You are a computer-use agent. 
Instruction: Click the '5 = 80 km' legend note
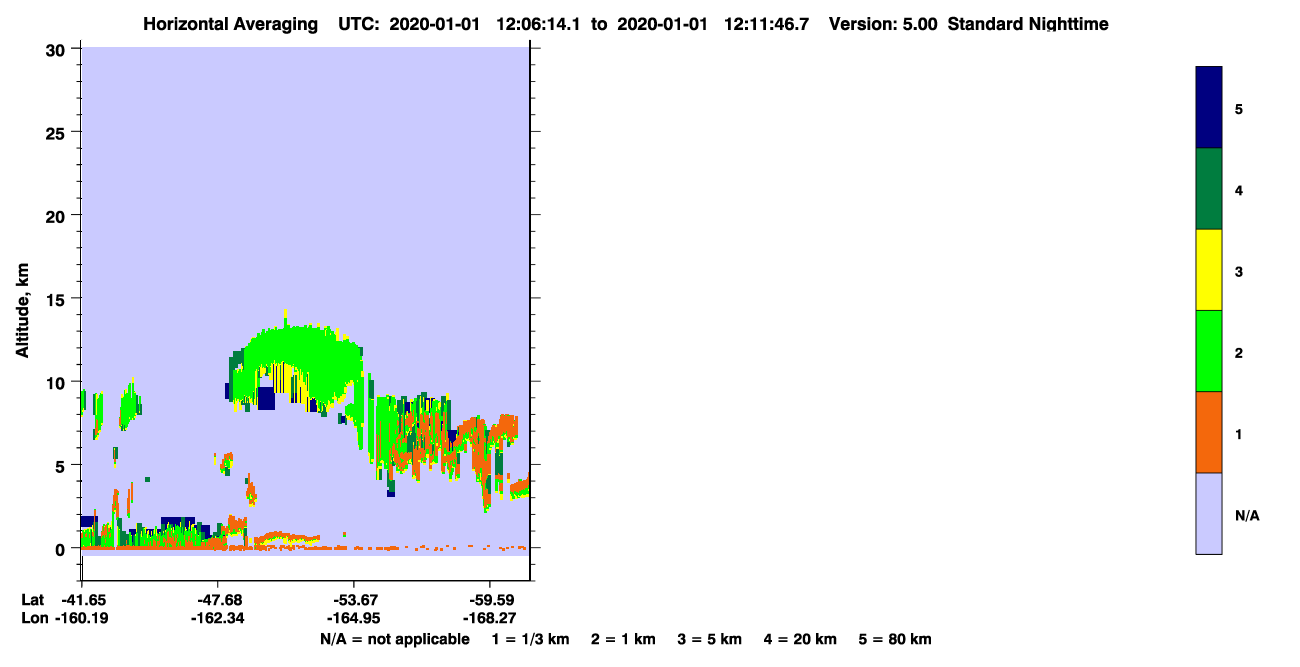(x=895, y=640)
